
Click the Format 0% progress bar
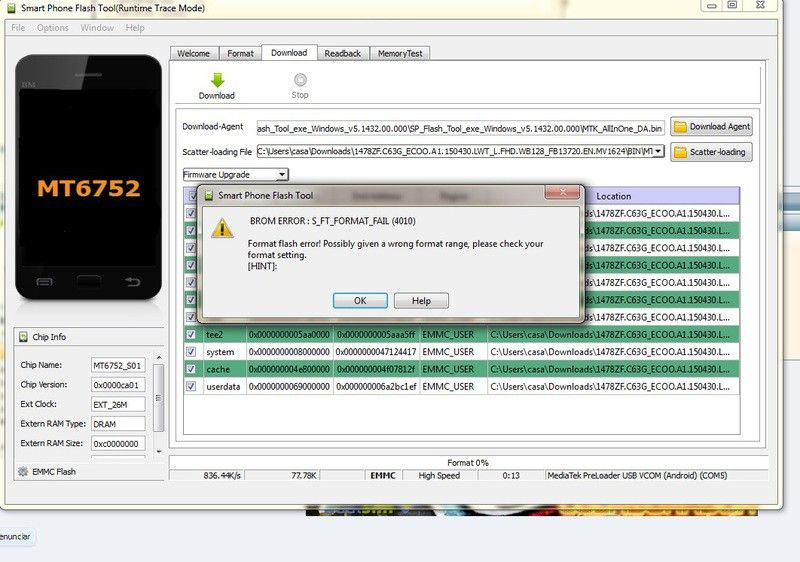click(468, 463)
